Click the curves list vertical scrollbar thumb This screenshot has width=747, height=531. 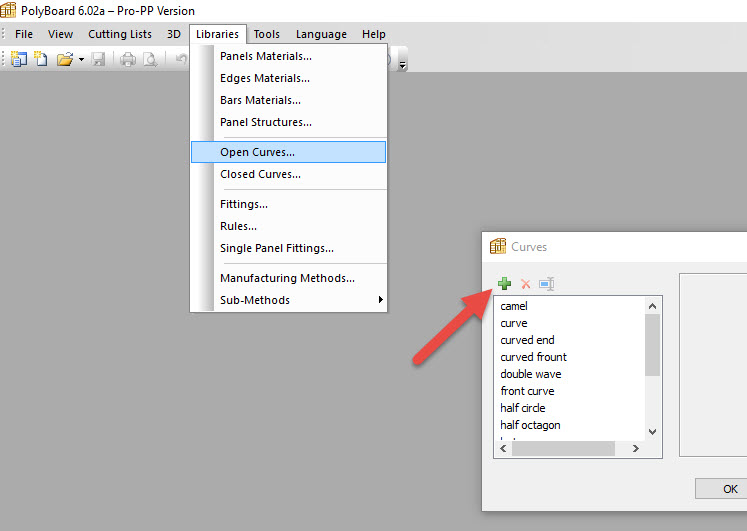pyautogui.click(x=653, y=345)
